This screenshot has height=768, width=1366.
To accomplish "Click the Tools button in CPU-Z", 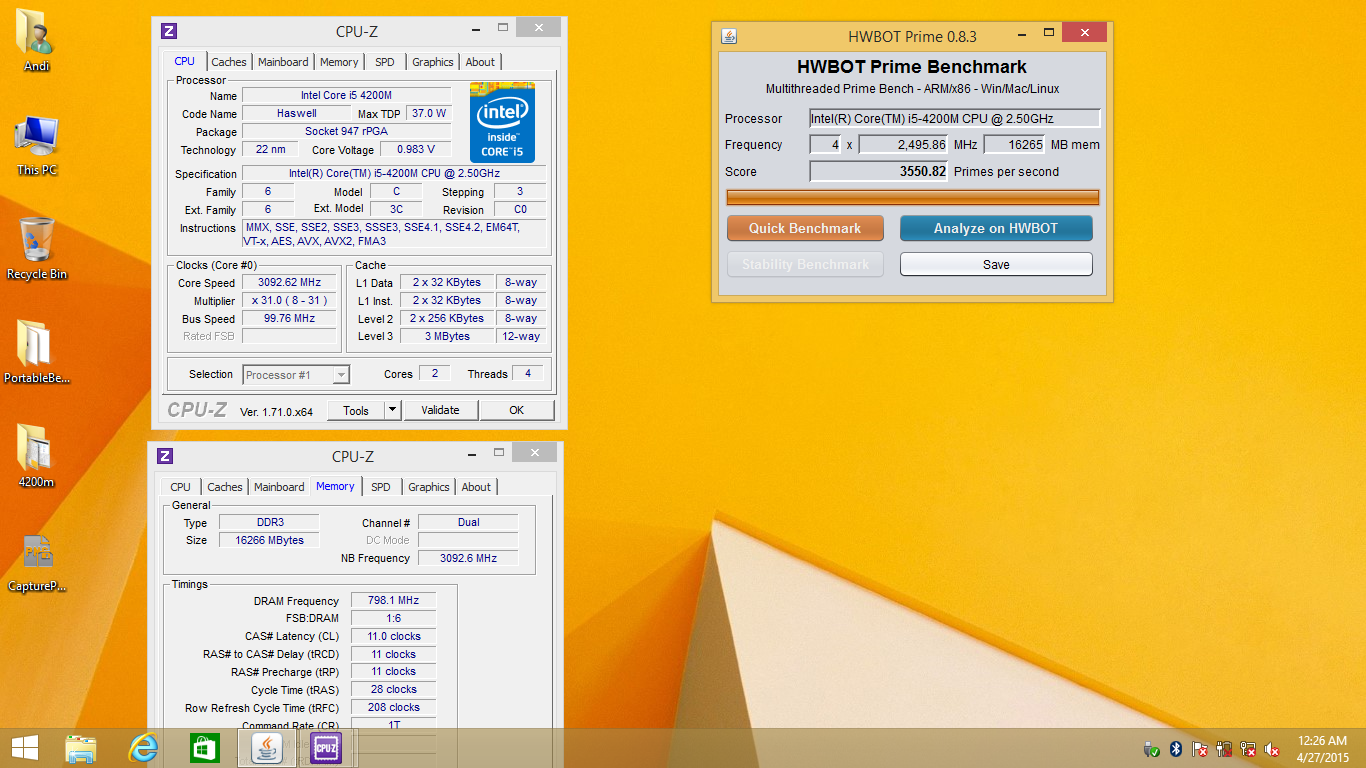I will coord(356,410).
